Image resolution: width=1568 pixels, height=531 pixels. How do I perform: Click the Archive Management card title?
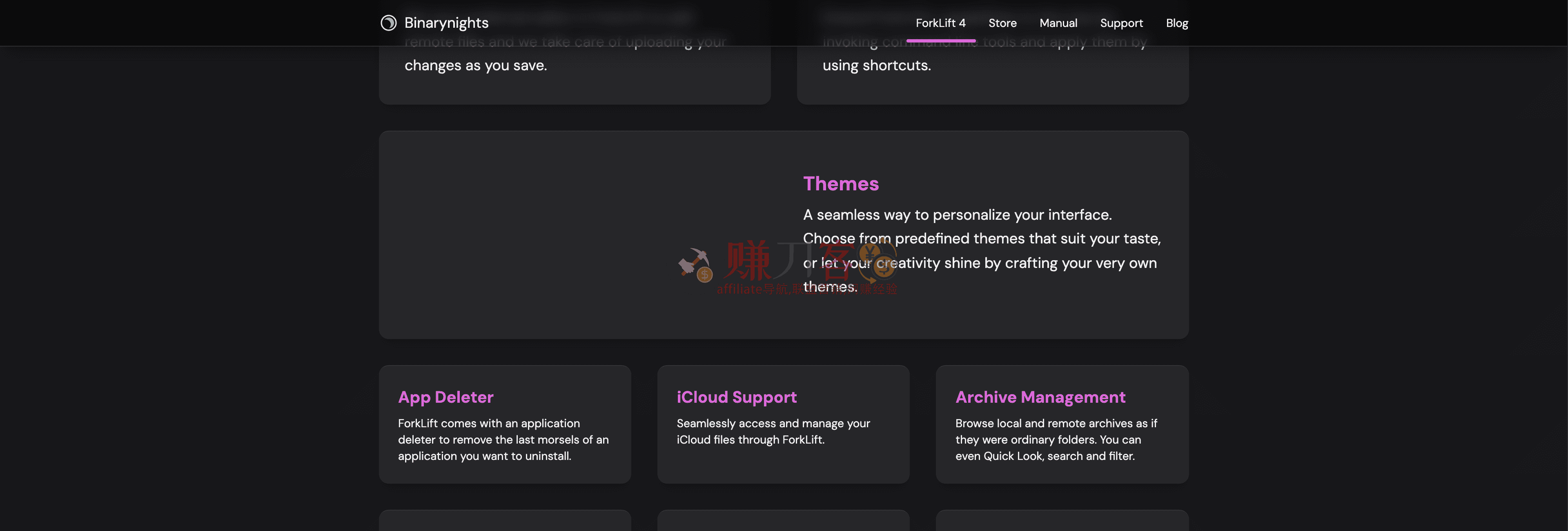pos(1040,397)
